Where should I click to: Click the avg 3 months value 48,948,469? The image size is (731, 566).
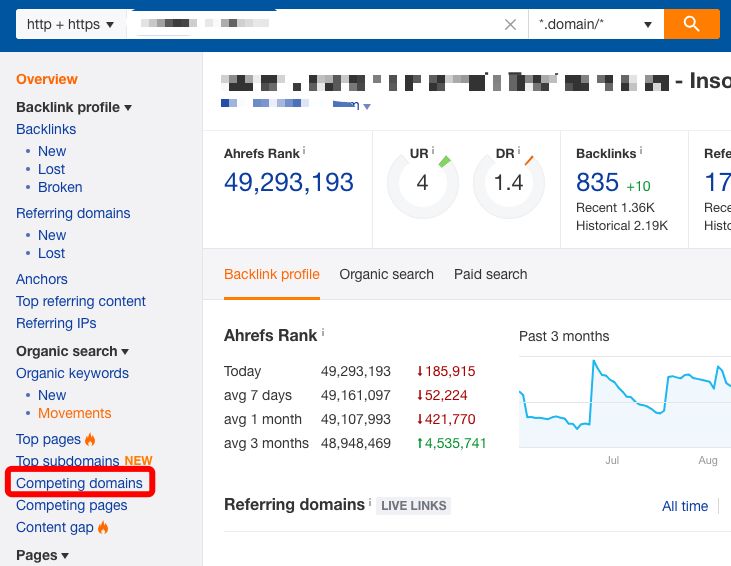point(356,443)
